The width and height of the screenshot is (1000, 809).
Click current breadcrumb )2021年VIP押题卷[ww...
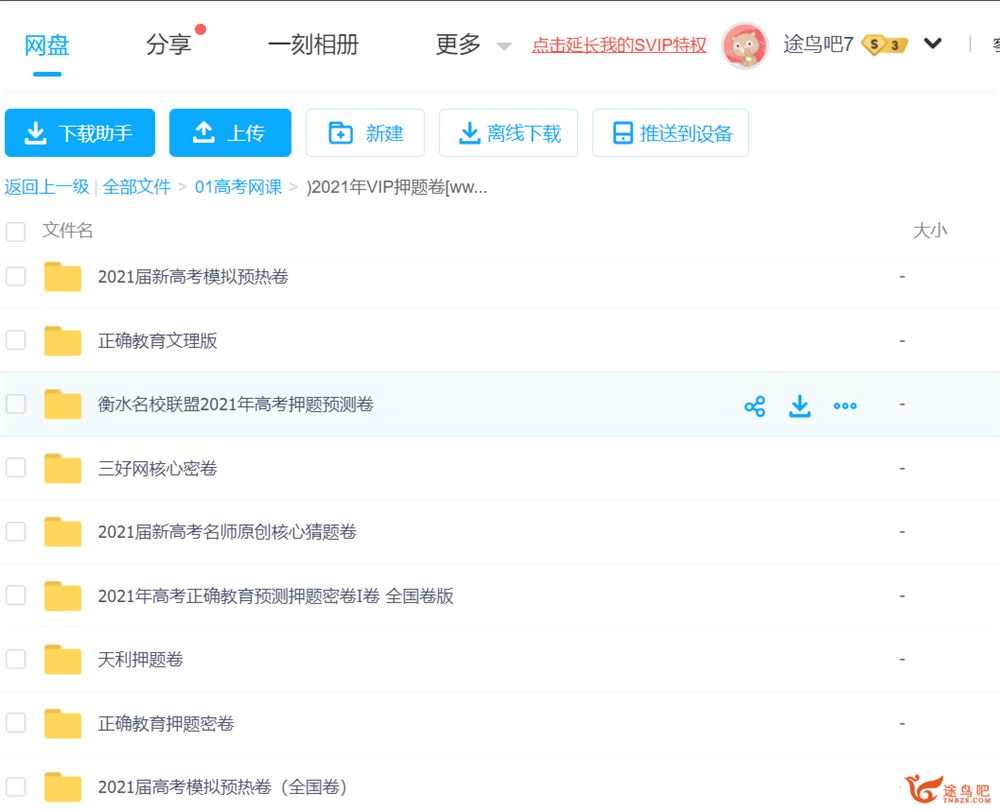click(x=397, y=187)
